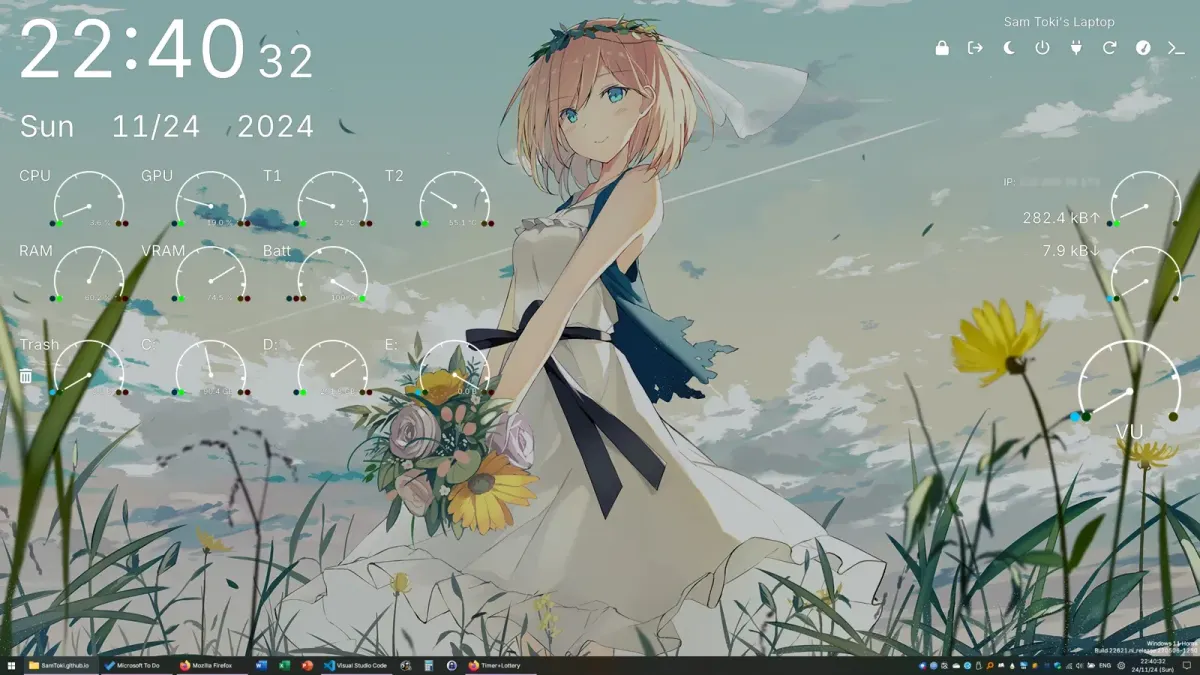Viewport: 1200px width, 675px height.
Task: Click the terminal prompt icon
Action: tap(1176, 47)
